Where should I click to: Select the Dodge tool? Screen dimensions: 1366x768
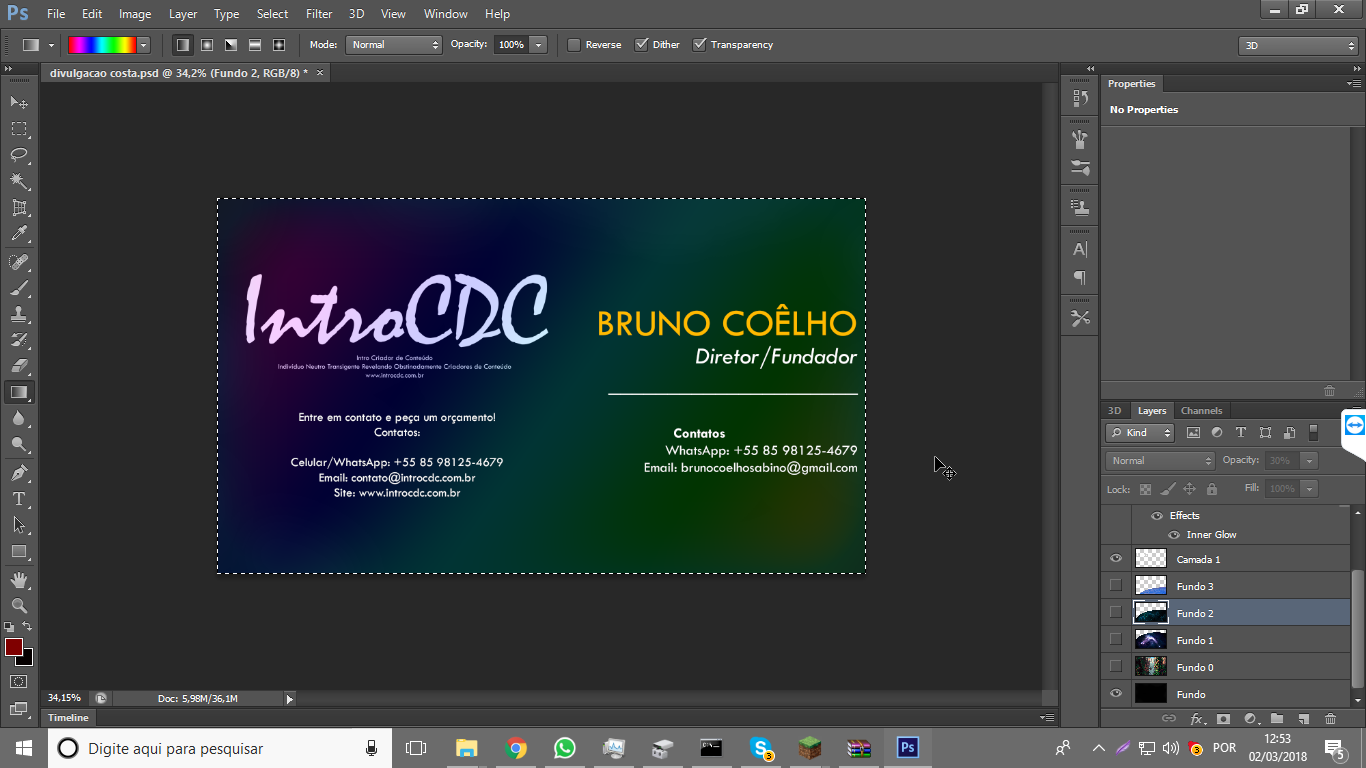(19, 444)
